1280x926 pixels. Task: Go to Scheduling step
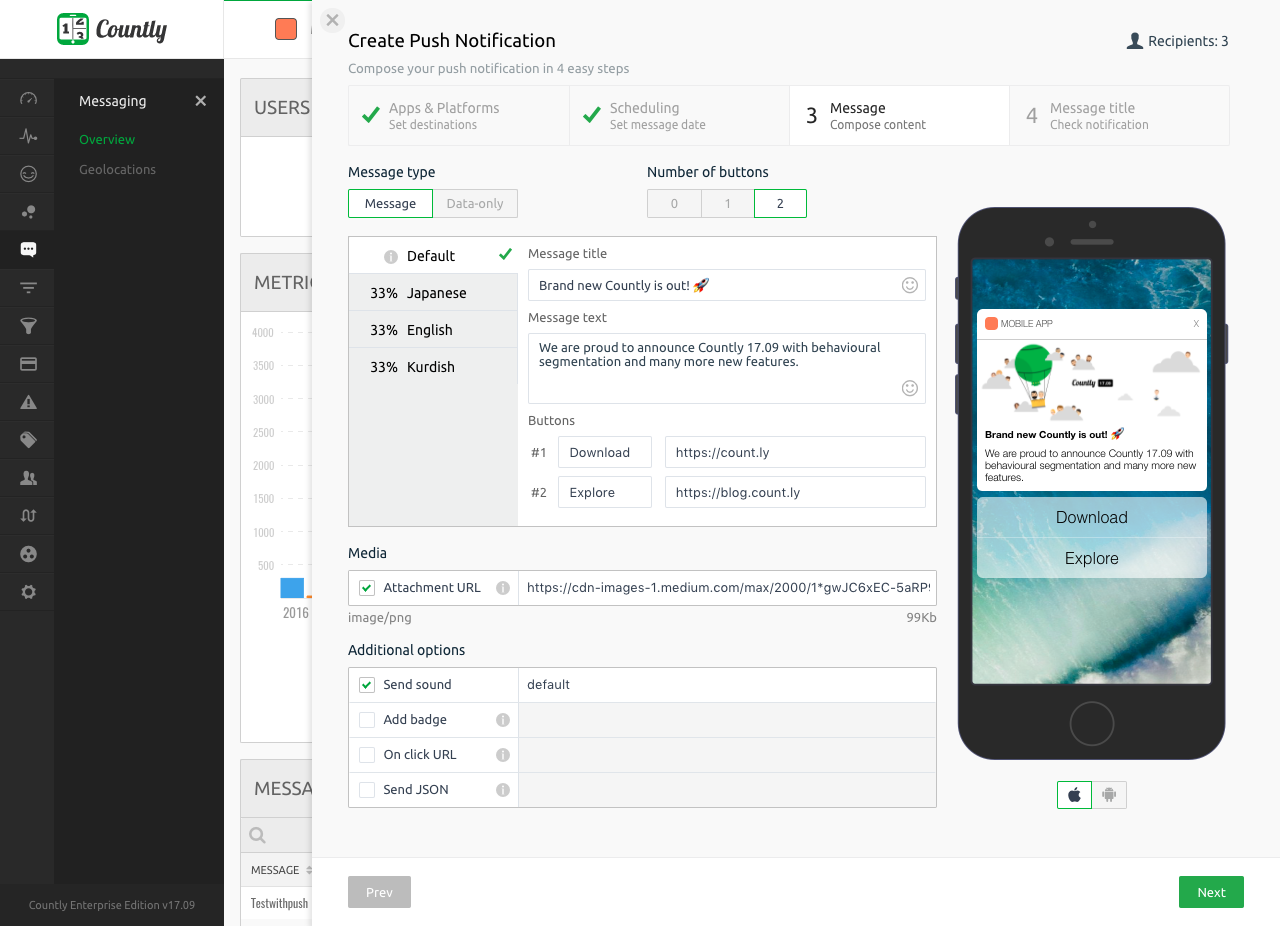tap(679, 116)
